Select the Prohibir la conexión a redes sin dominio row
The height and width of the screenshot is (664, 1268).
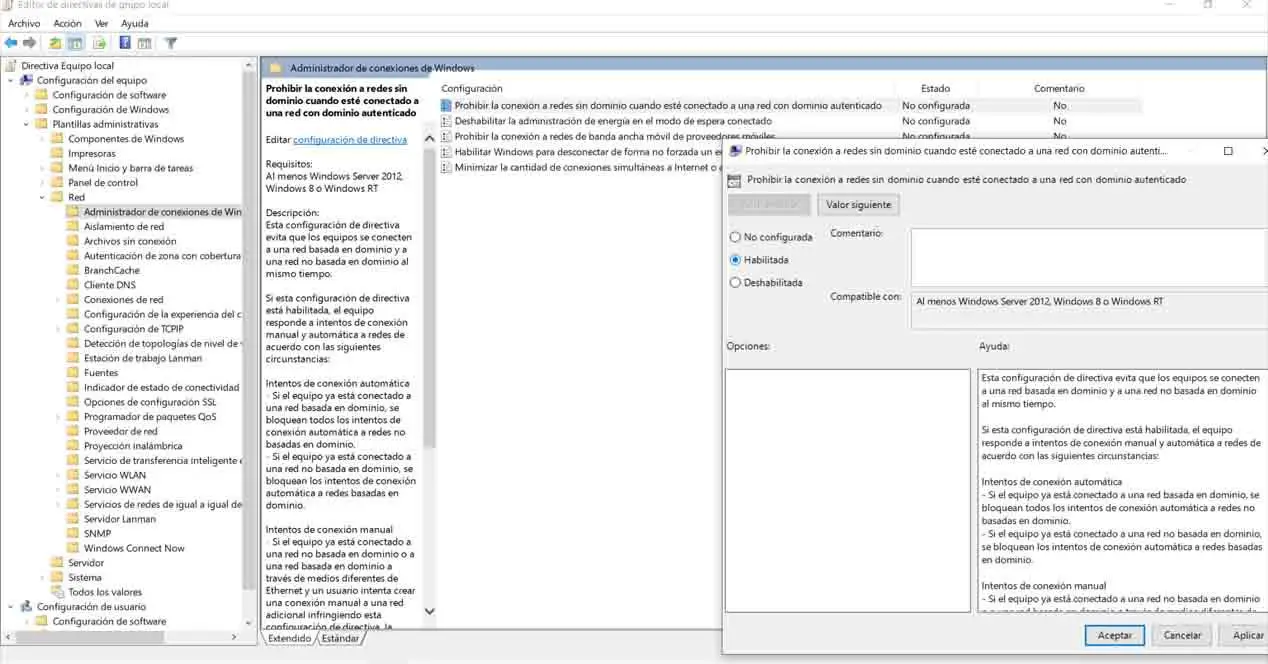point(790,105)
